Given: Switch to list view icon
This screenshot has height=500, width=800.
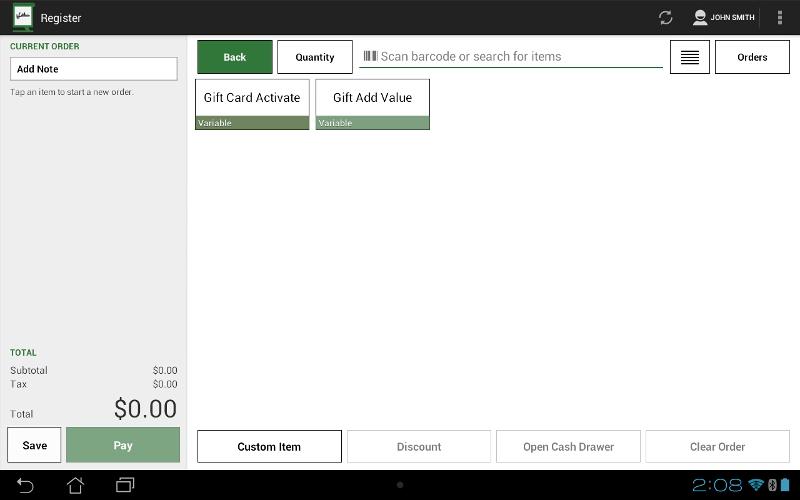Looking at the screenshot, I should [689, 57].
